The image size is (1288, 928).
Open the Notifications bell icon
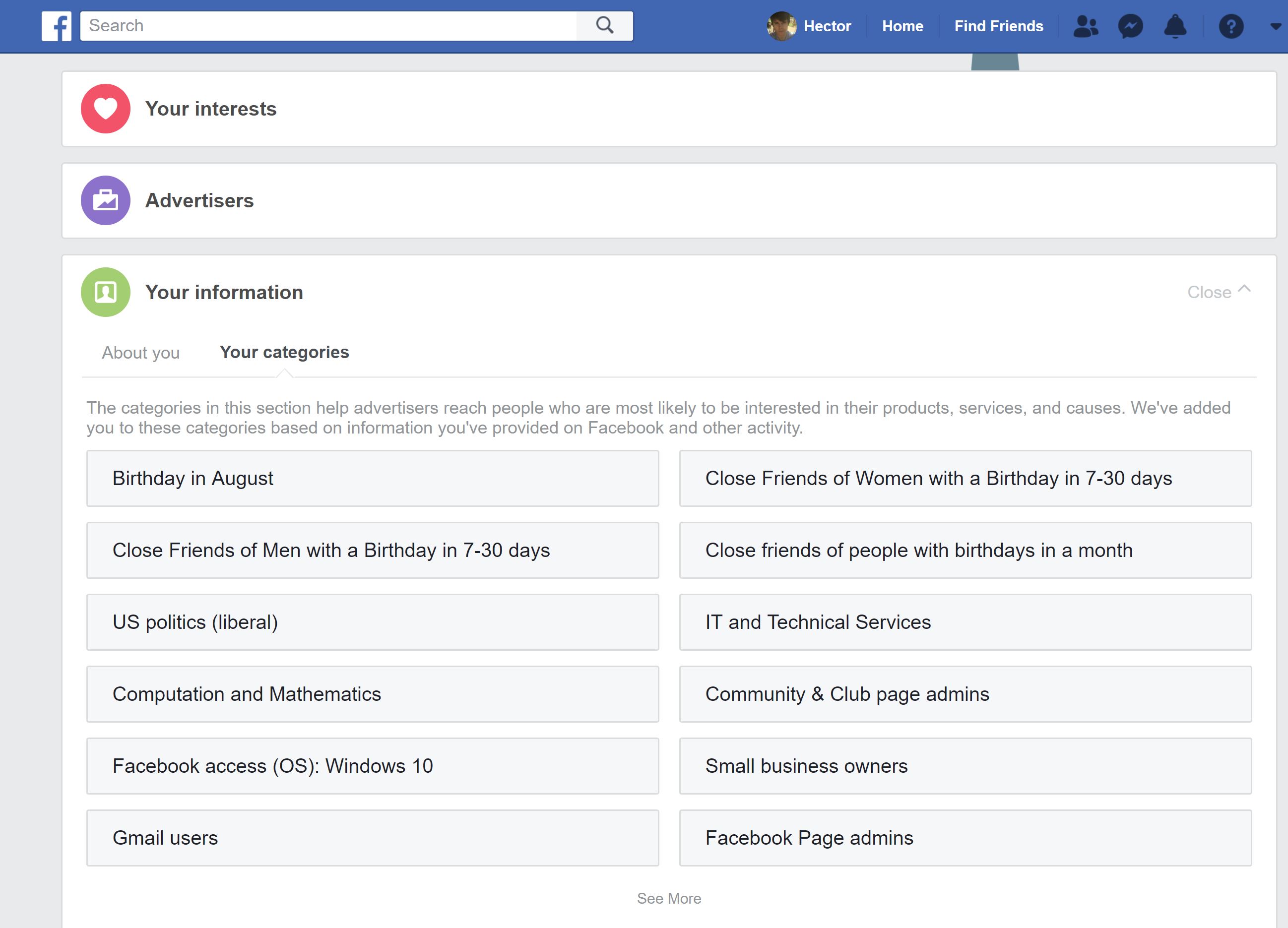(x=1175, y=26)
